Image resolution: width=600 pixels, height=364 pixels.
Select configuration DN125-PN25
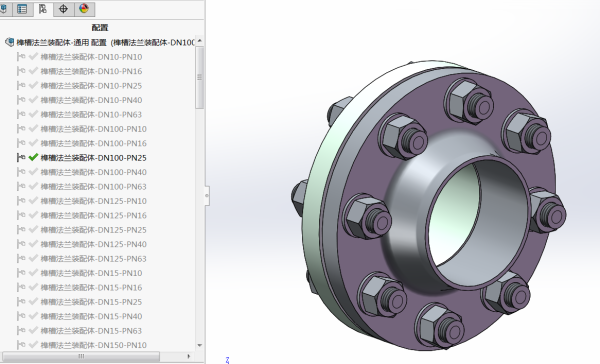click(93, 230)
